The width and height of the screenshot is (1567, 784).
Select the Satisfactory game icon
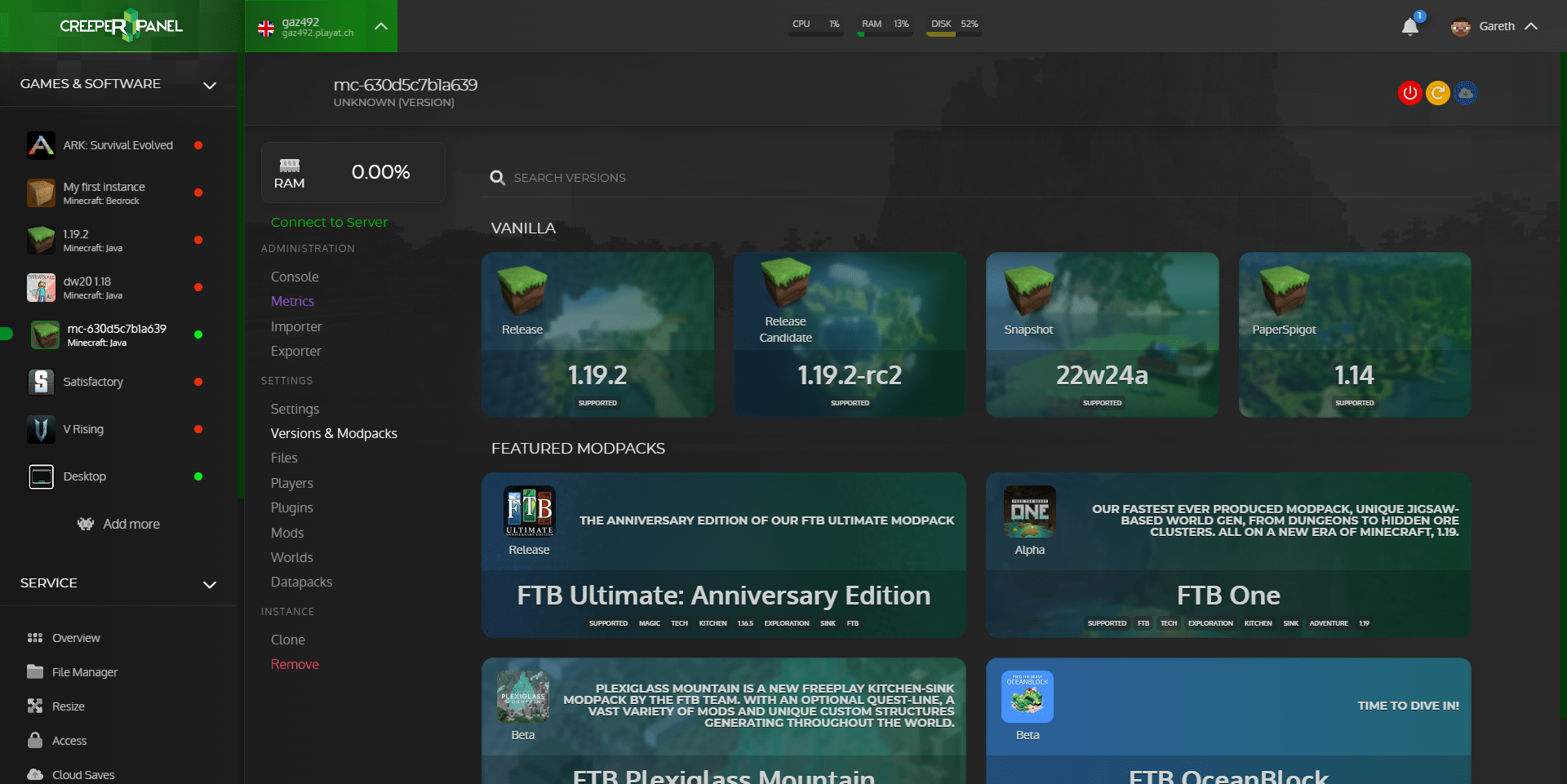click(41, 382)
